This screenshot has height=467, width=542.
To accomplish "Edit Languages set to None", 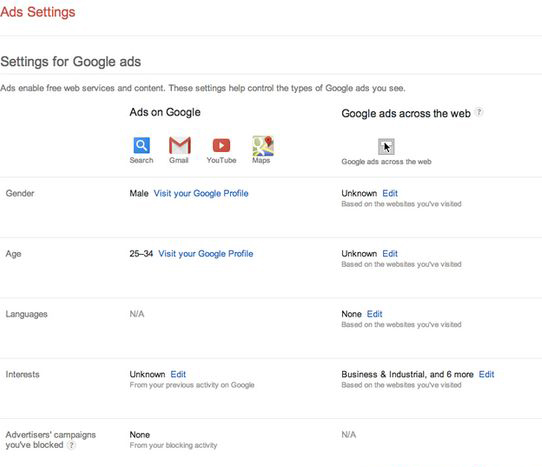I will [374, 314].
